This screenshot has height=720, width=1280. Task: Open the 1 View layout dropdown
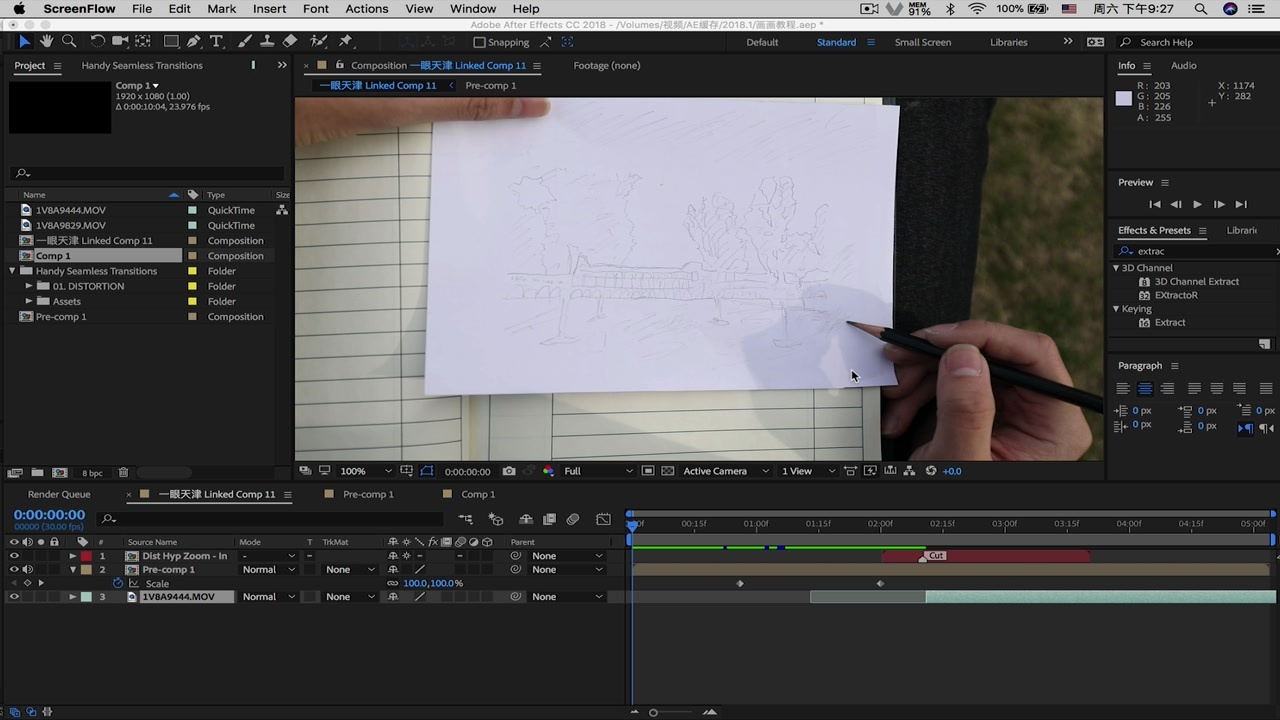809,471
